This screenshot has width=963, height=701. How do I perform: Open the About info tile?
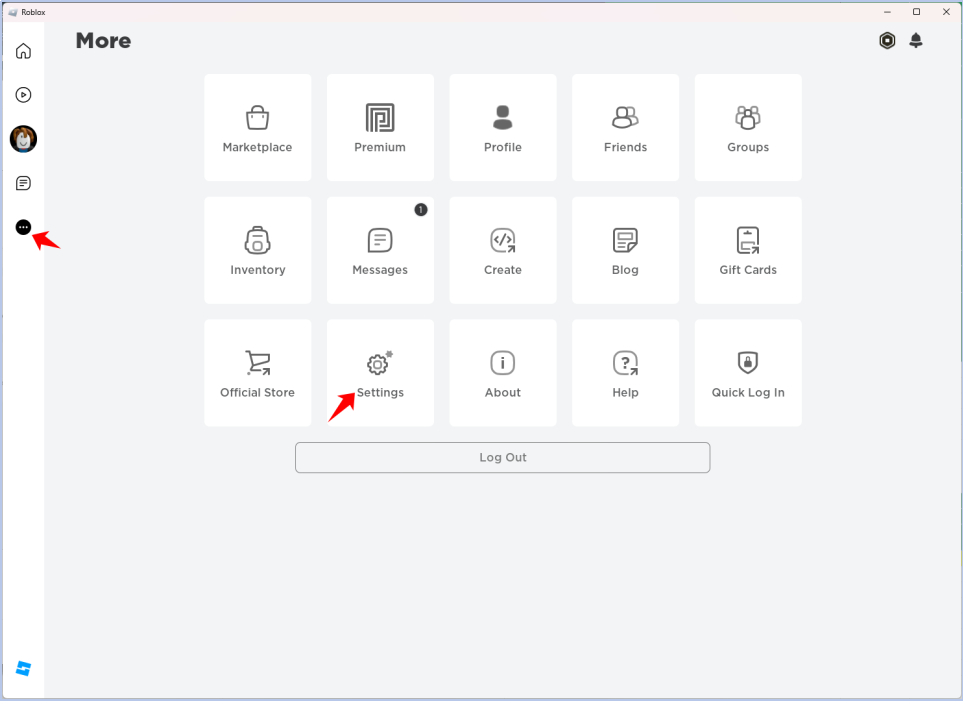point(503,373)
